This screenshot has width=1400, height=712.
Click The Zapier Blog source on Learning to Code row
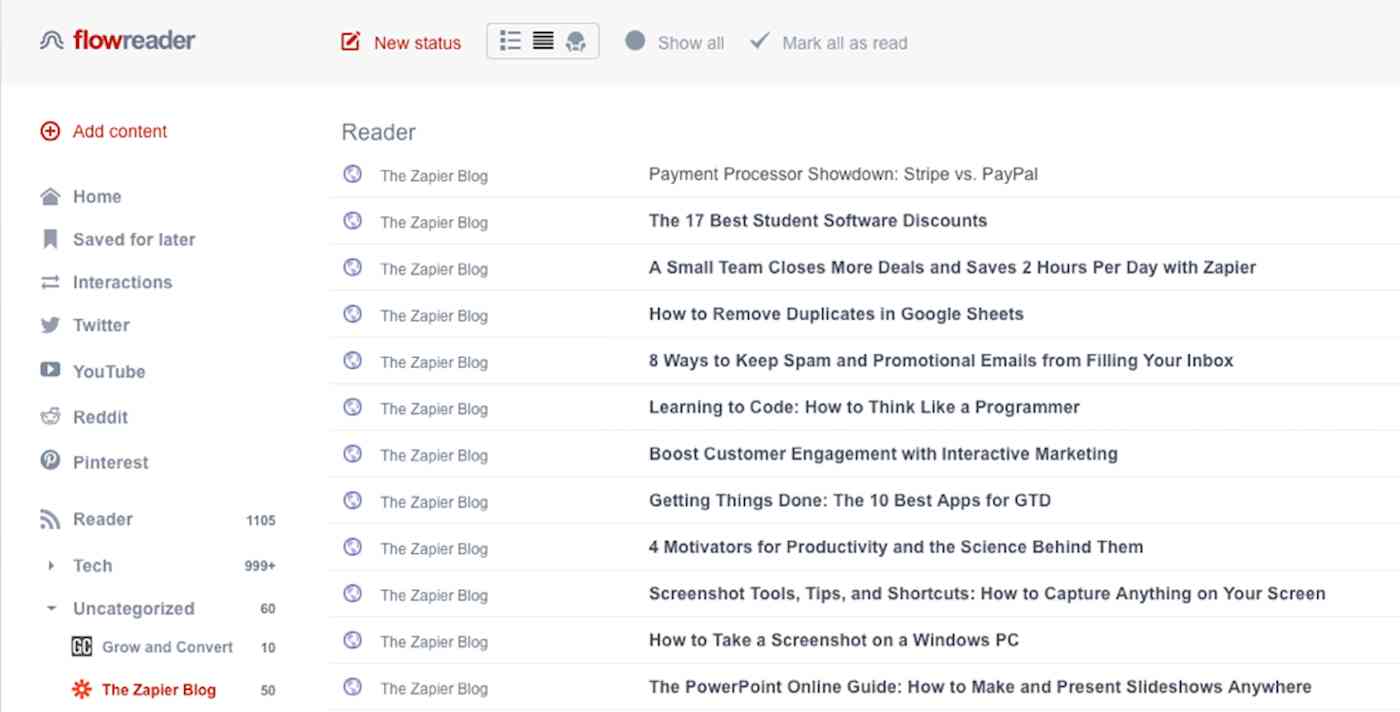(434, 409)
